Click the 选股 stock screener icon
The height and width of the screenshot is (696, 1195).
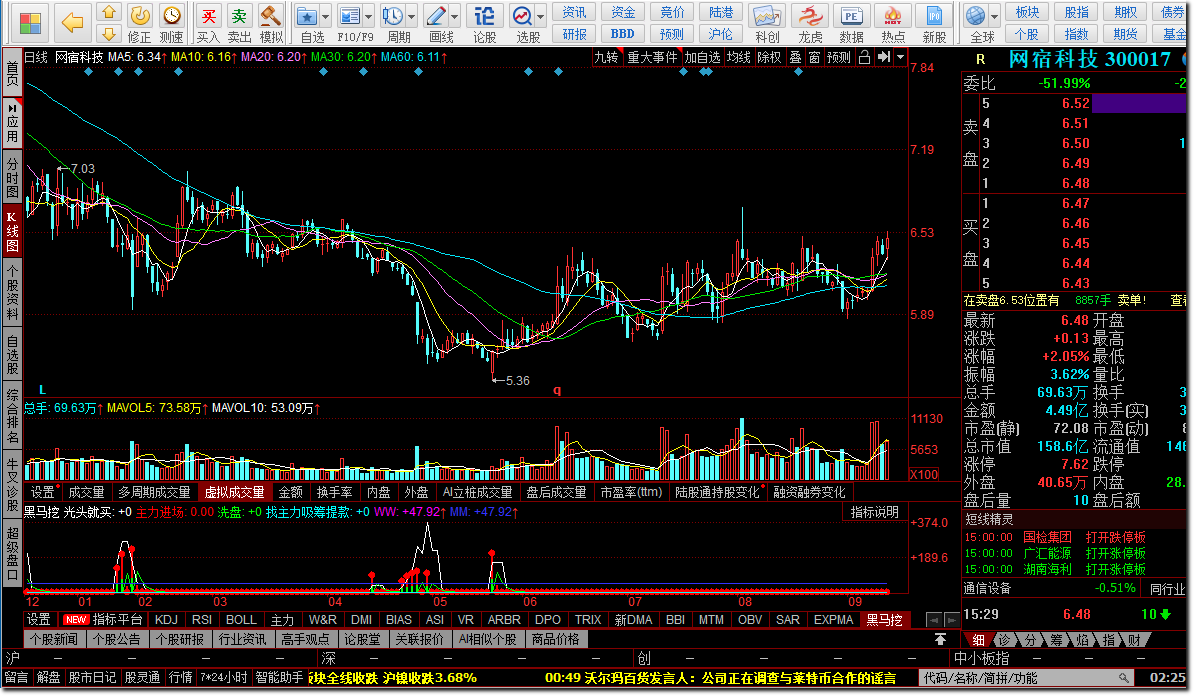tap(522, 16)
